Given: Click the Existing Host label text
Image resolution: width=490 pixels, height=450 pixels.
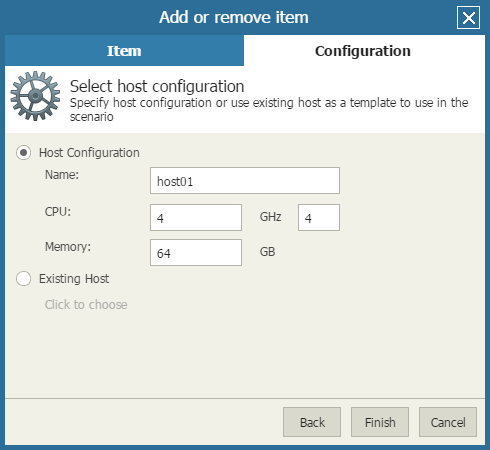Looking at the screenshot, I should pos(74,279).
